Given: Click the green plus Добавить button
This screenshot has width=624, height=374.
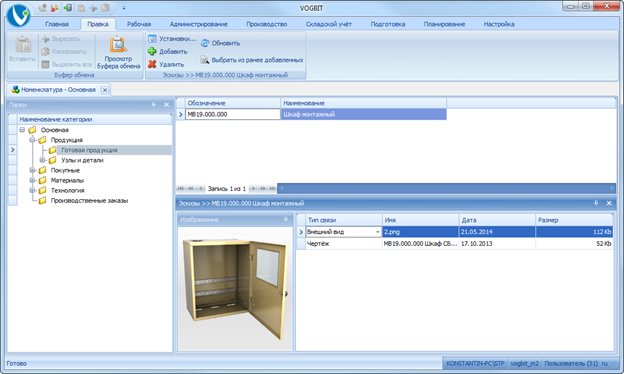Looking at the screenshot, I should coord(168,52).
